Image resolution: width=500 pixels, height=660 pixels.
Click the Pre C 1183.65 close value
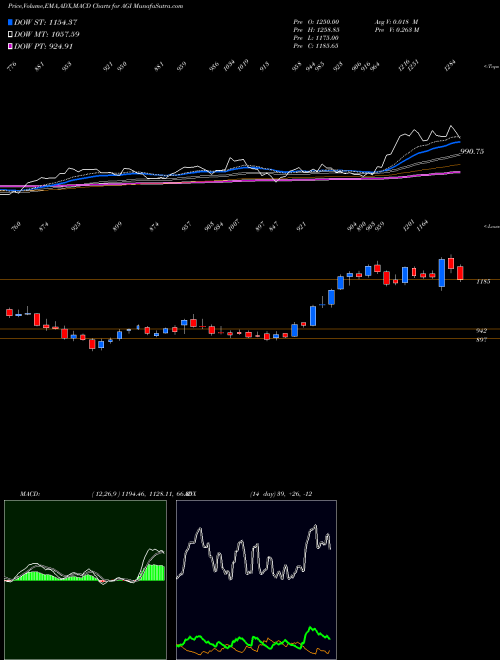coord(316,46)
